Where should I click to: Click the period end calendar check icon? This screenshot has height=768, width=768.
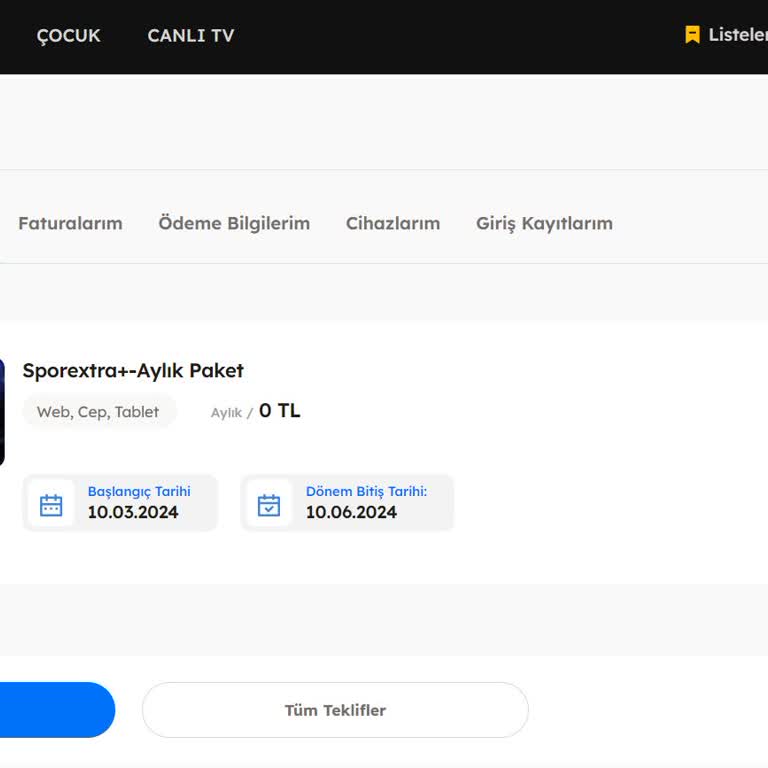(x=269, y=504)
